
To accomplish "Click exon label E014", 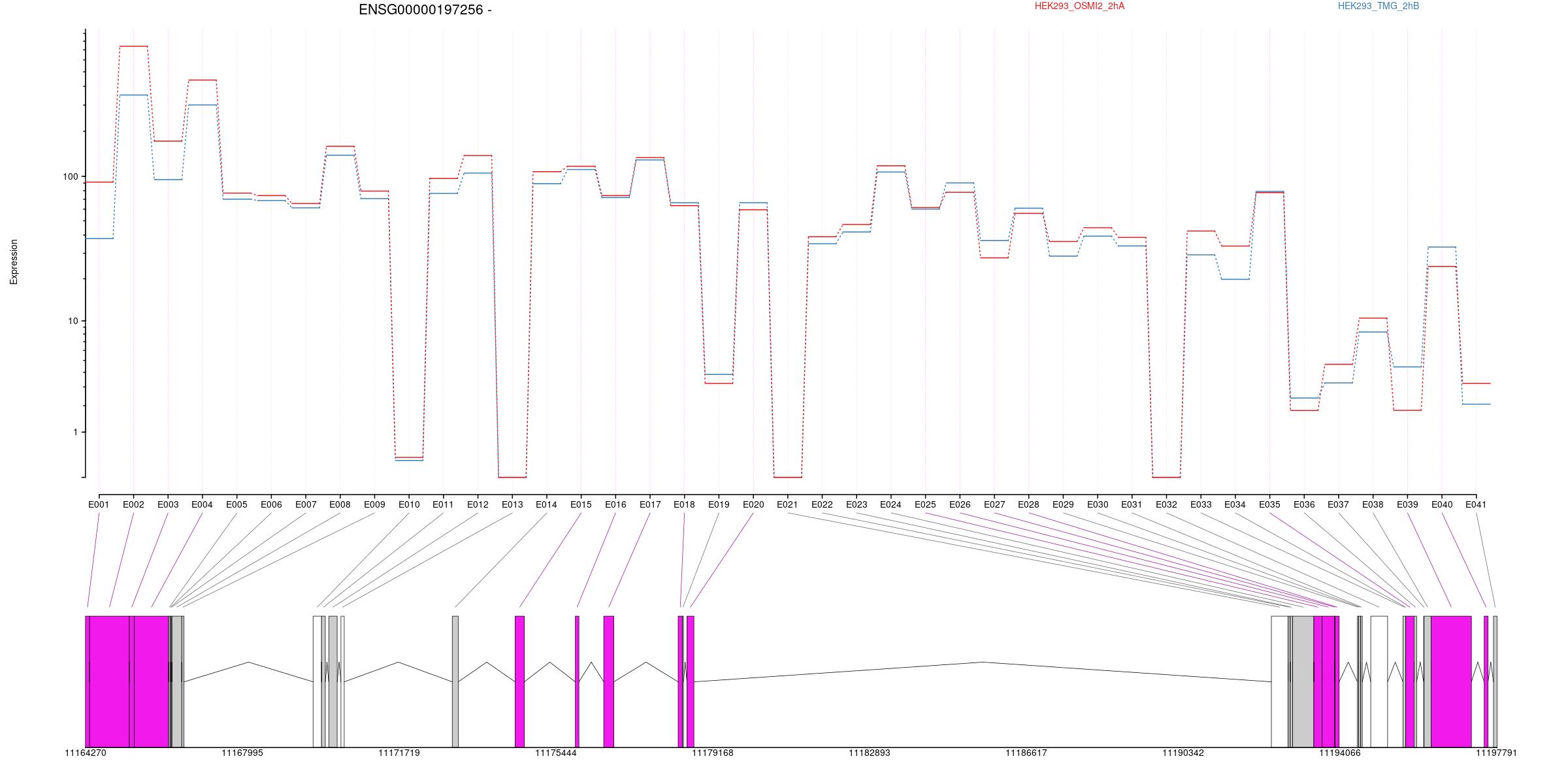I will coord(546,505).
